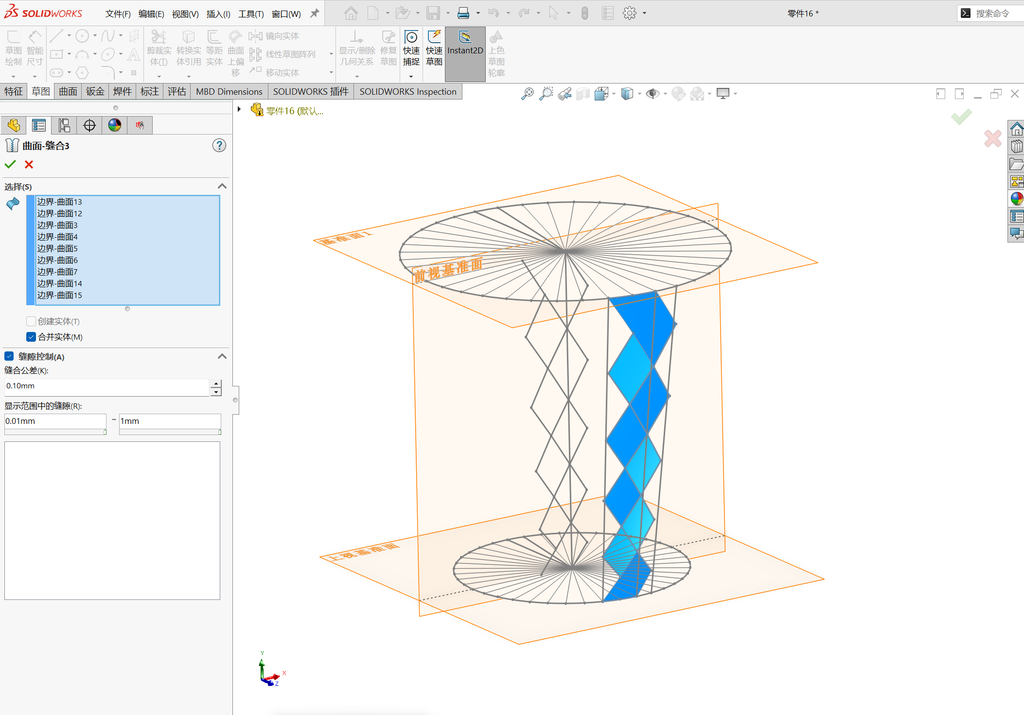1024x715 pixels.
Task: Select 边界-曲面15 in the selection list
Action: pyautogui.click(x=59, y=295)
